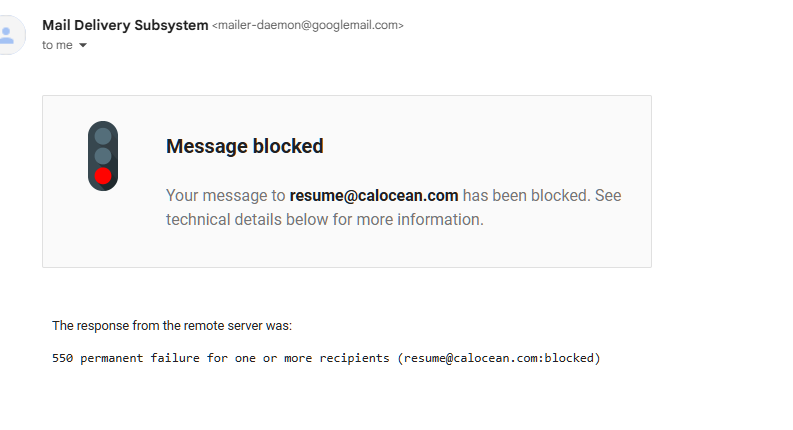Expand recipient details arrow beside "to me"
Image resolution: width=793 pixels, height=430 pixels.
click(x=83, y=46)
